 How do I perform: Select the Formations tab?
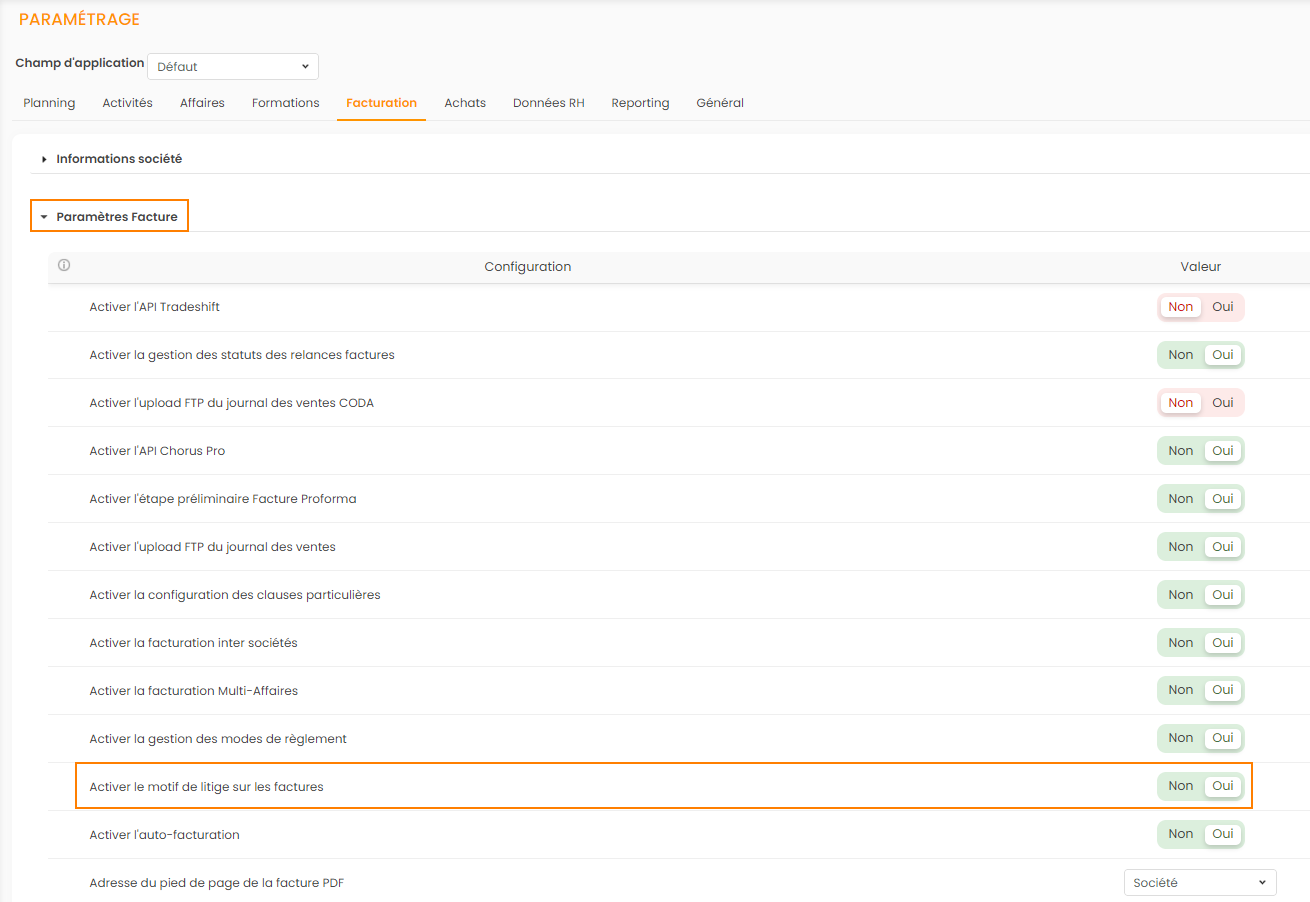pos(285,103)
